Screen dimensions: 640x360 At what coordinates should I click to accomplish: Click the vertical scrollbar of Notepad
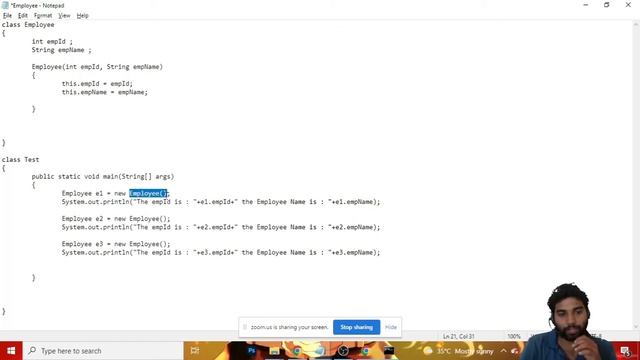[x=636, y=176]
